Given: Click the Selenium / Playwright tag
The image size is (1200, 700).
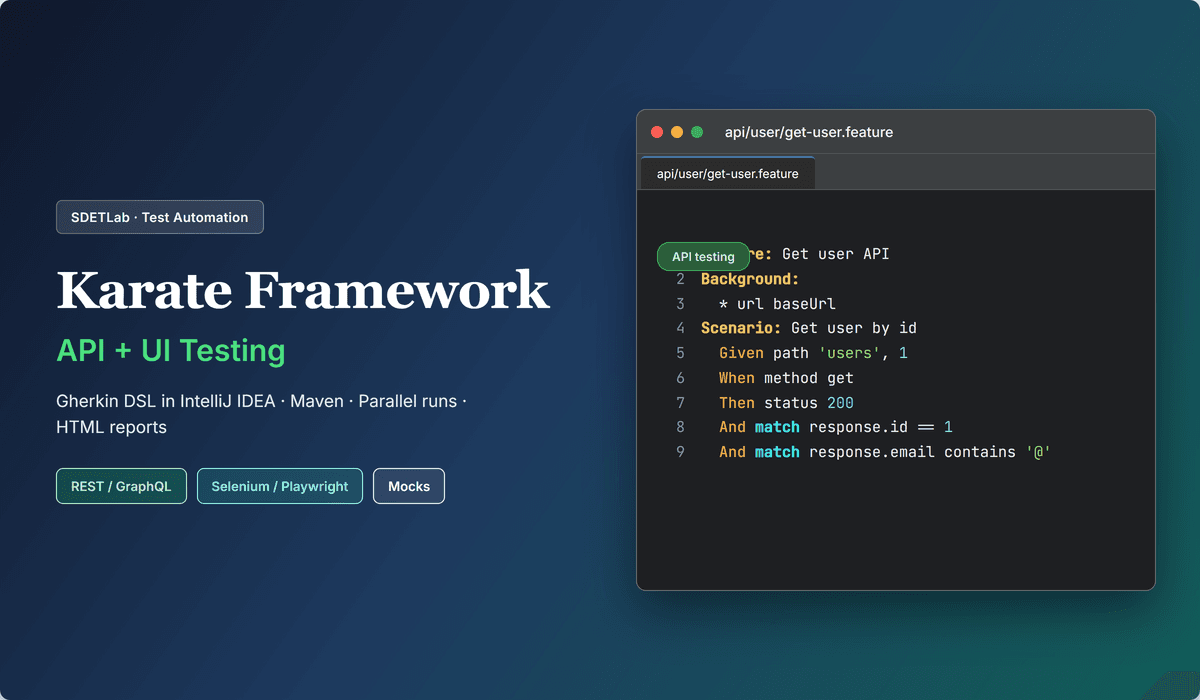Looking at the screenshot, I should point(280,486).
